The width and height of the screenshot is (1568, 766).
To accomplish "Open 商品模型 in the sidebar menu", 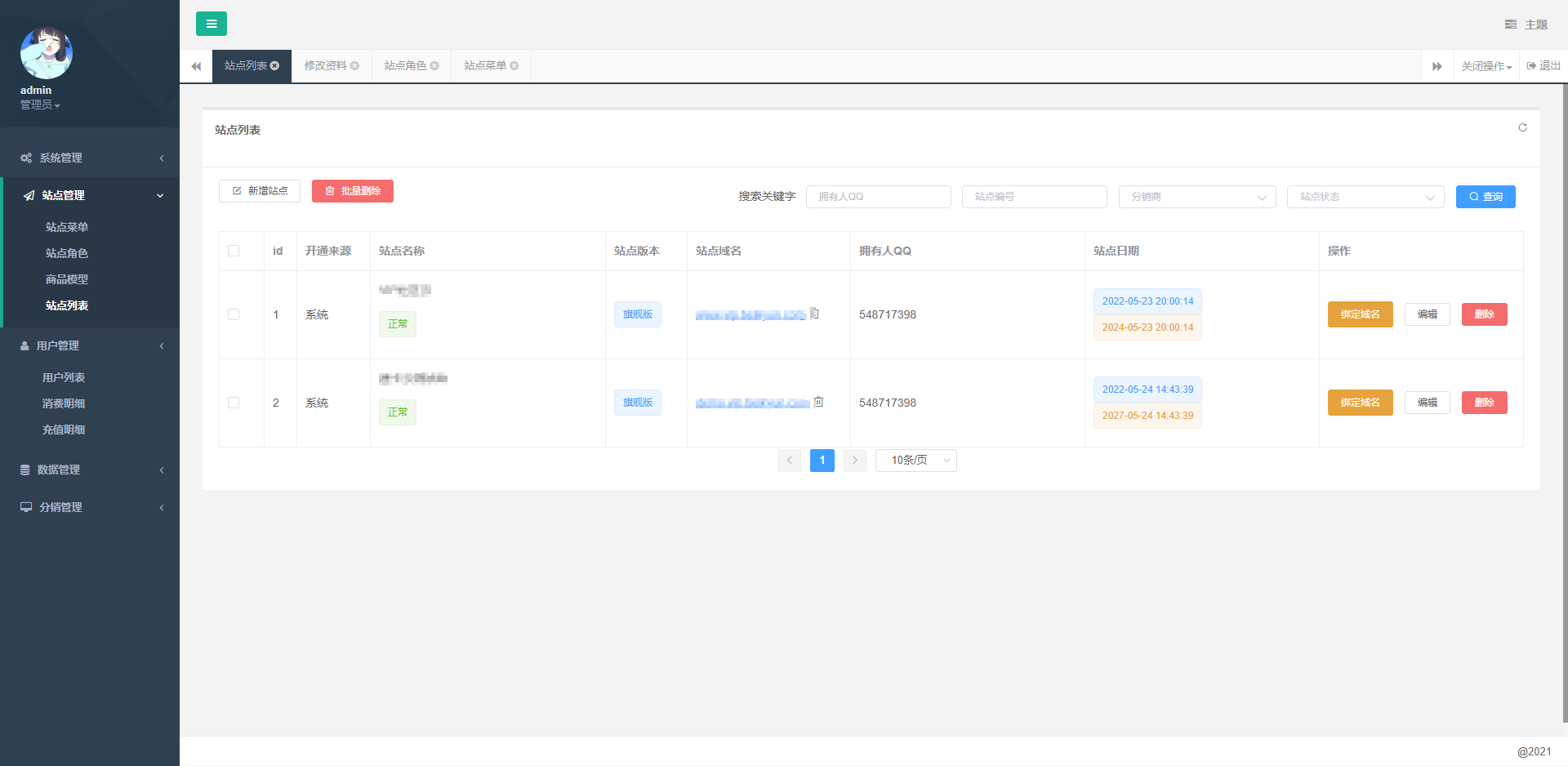I will coord(67,279).
